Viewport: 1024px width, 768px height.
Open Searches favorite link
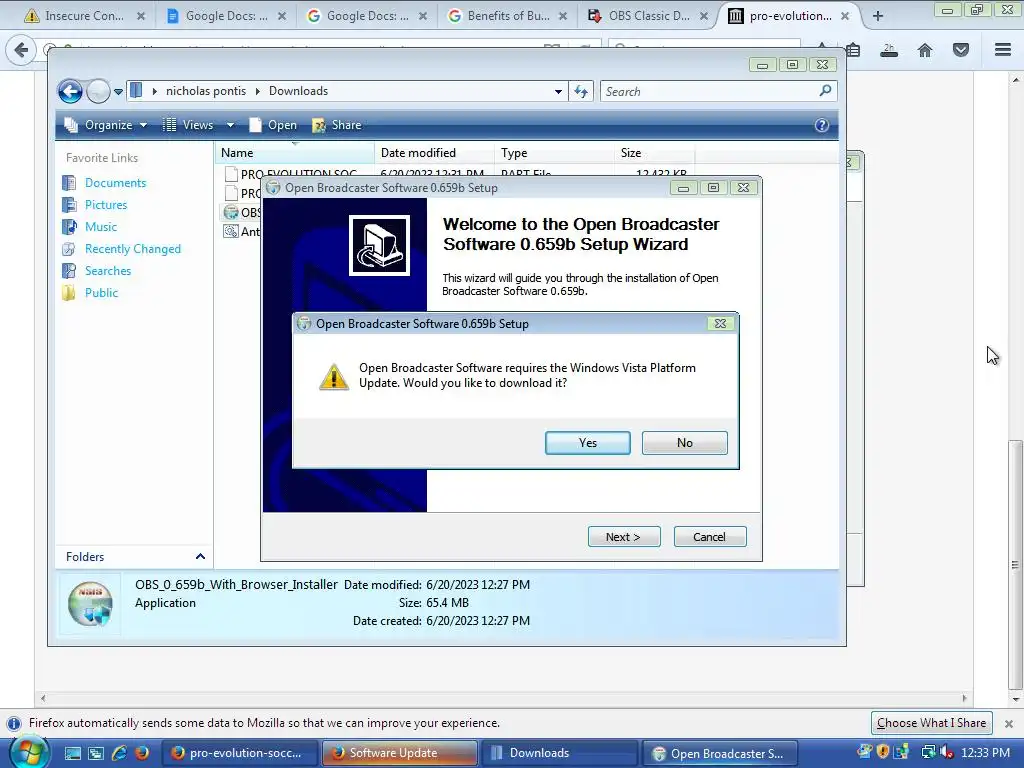click(x=108, y=271)
